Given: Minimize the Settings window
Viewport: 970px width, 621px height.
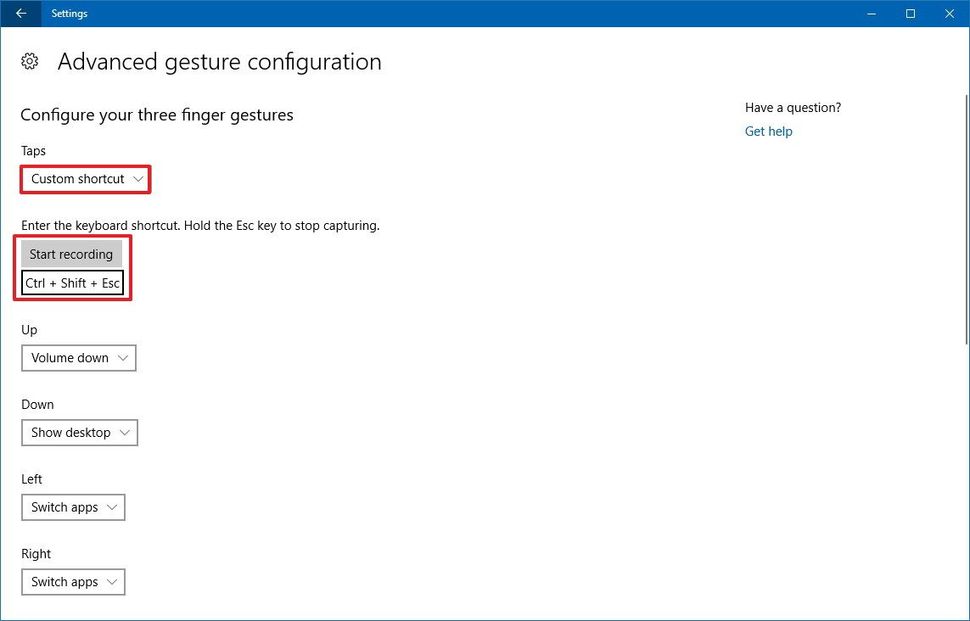Looking at the screenshot, I should click(x=870, y=13).
